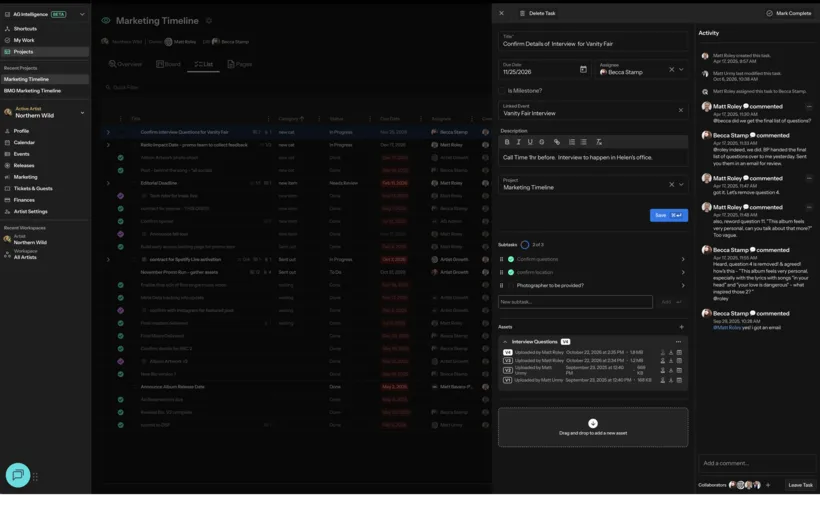Click the Leave Task button

pos(800,485)
